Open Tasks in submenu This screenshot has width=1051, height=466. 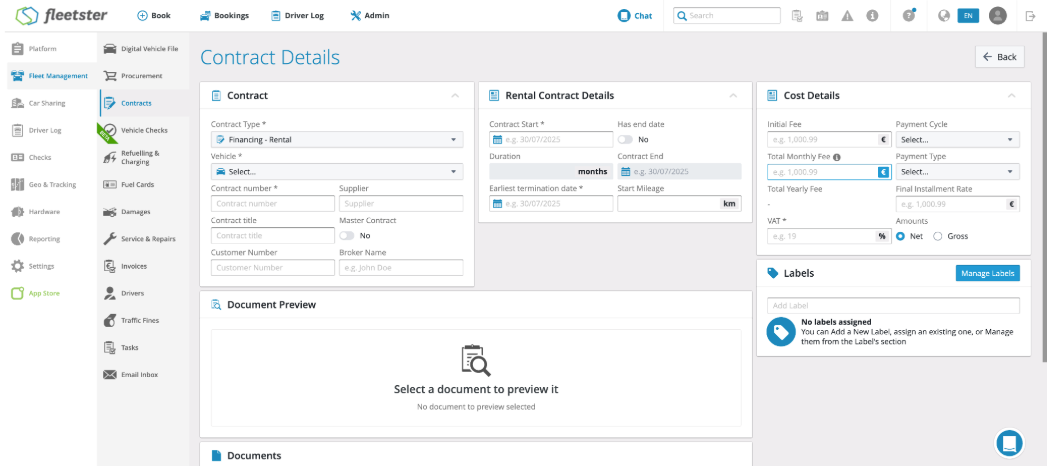click(x=144, y=347)
